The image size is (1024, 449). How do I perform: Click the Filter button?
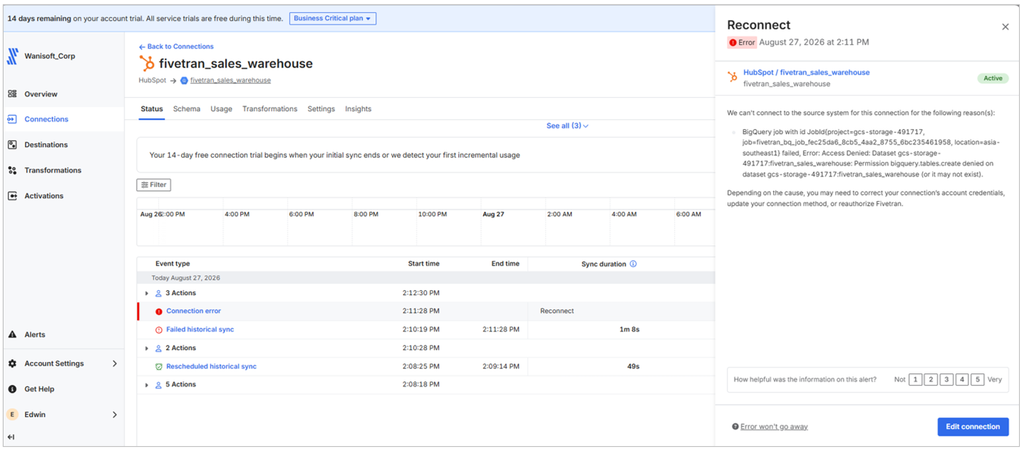click(153, 185)
